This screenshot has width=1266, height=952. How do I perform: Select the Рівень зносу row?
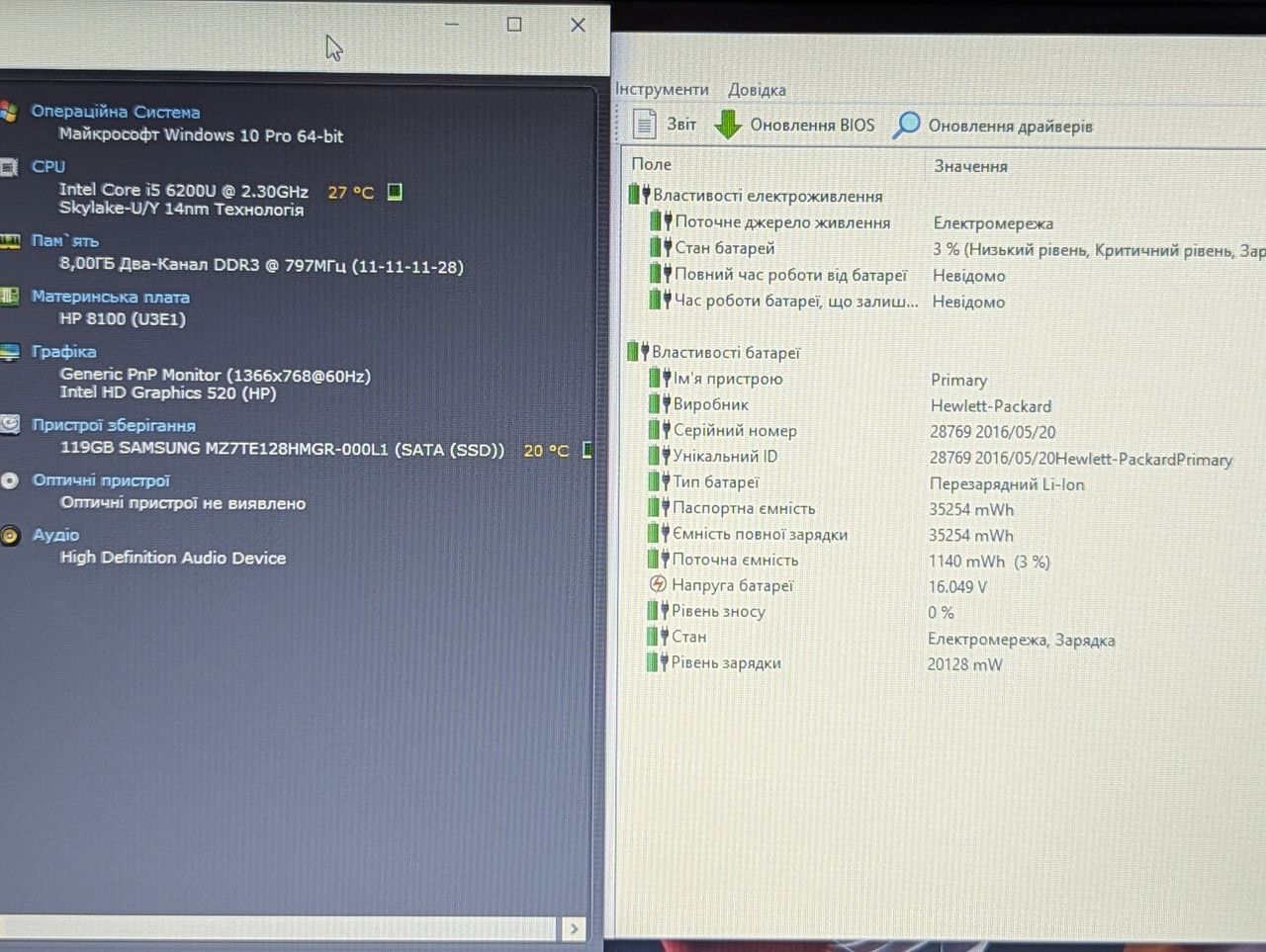[954, 611]
